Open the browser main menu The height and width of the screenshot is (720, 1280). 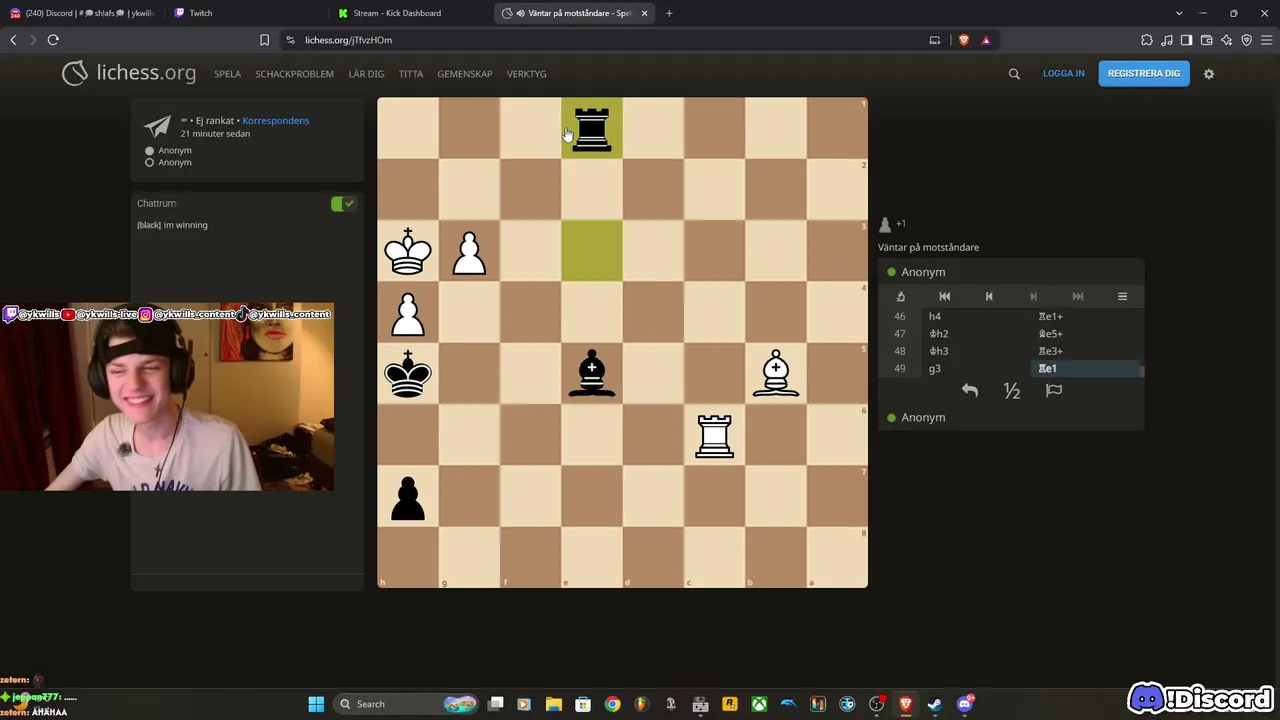pos(1266,40)
